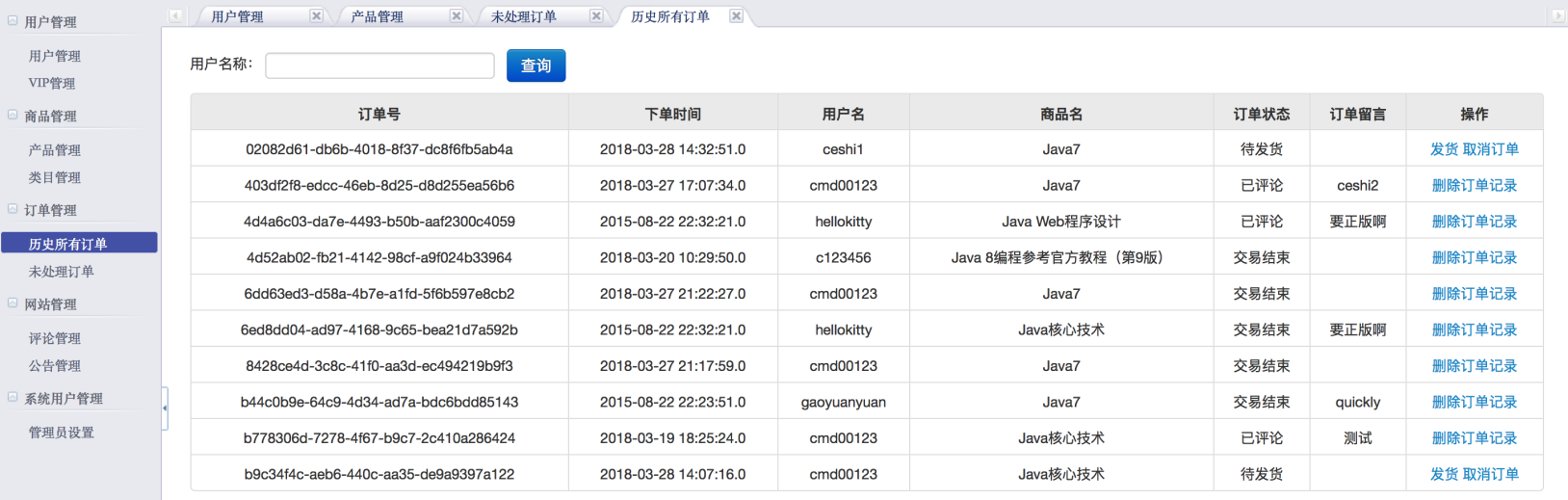Collapse sidebar using splitter arrow handle
The width and height of the screenshot is (1568, 500).
[x=165, y=408]
